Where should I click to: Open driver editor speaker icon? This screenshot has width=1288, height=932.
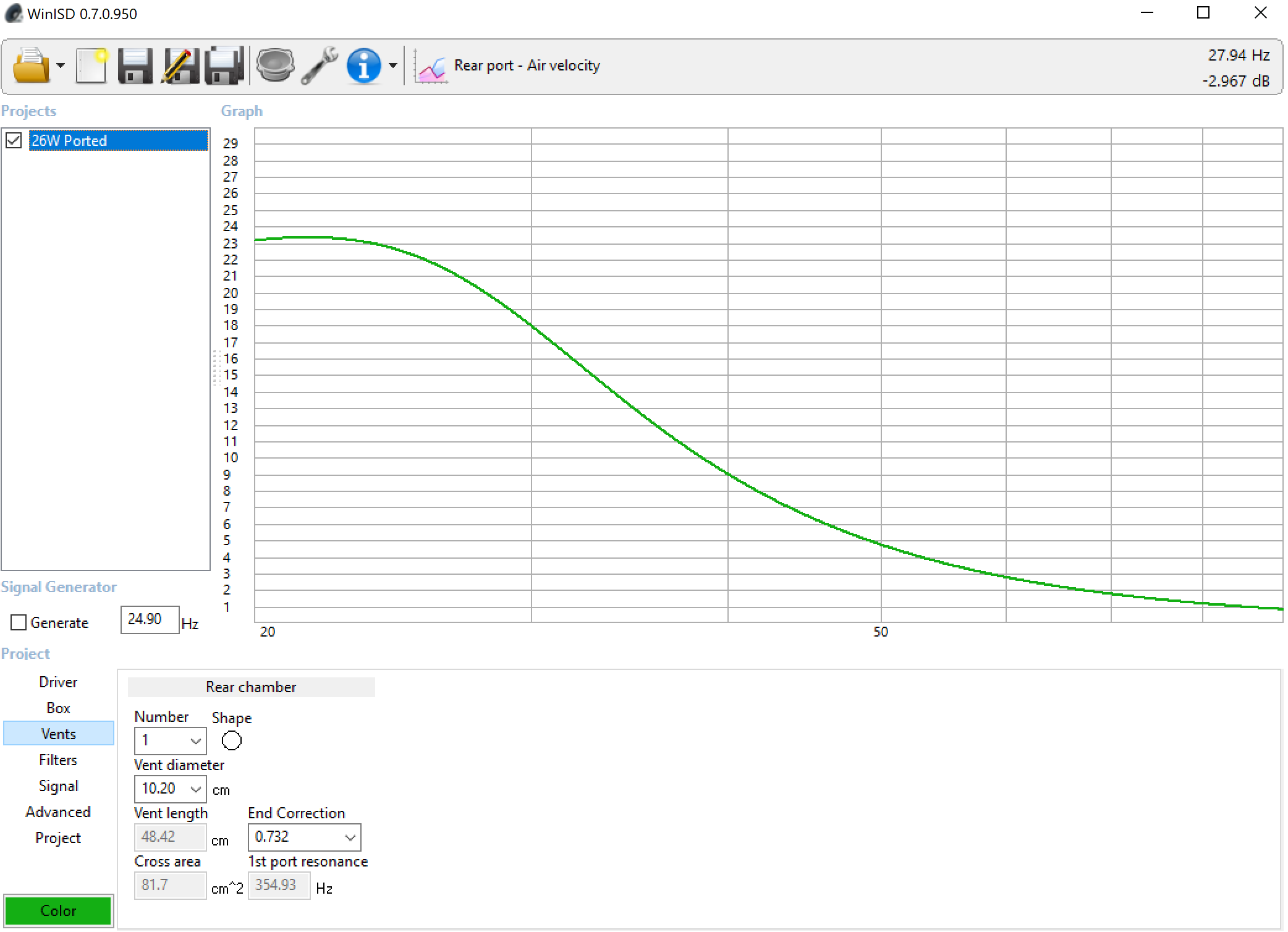(x=275, y=66)
